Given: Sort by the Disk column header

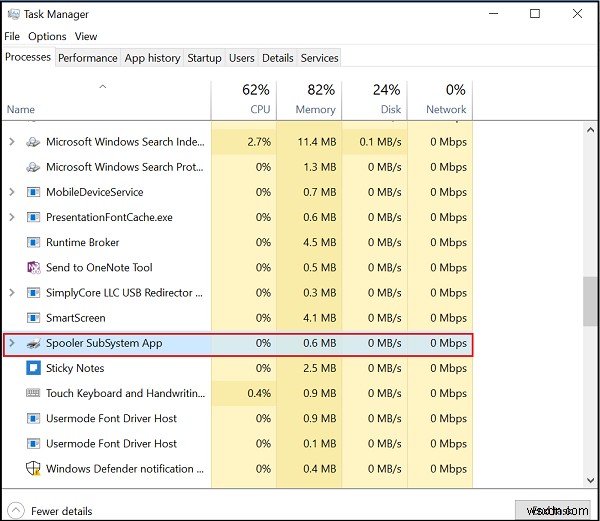Looking at the screenshot, I should point(375,99).
